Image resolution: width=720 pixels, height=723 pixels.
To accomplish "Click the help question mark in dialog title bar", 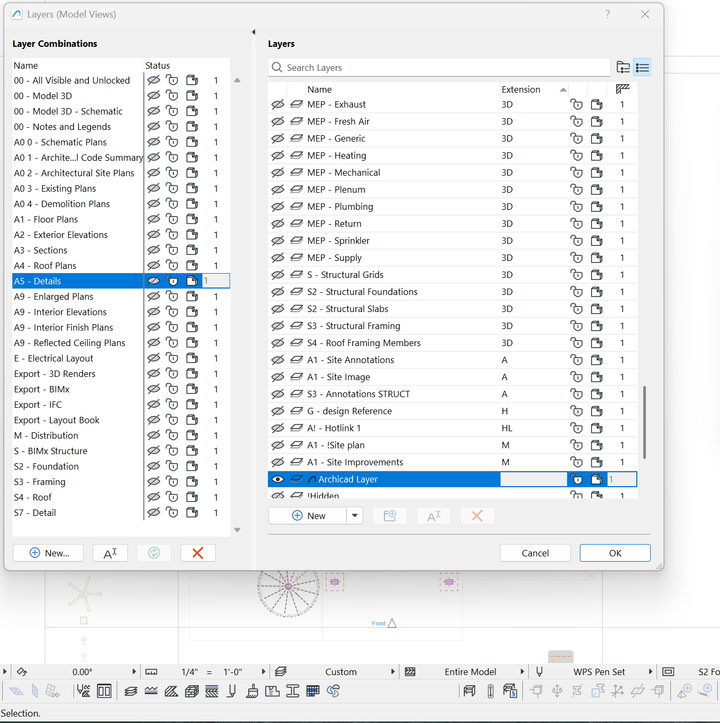I will (607, 14).
